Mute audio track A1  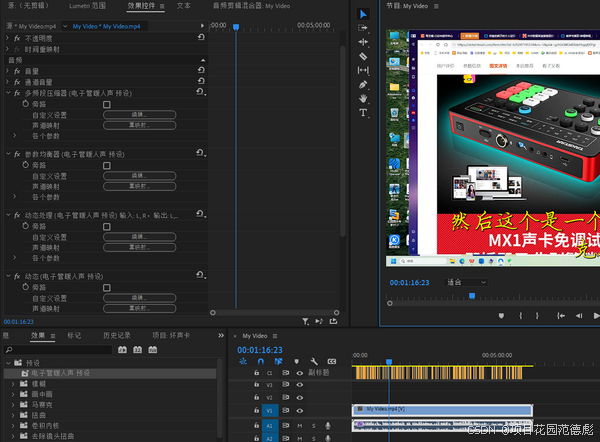tap(300, 426)
